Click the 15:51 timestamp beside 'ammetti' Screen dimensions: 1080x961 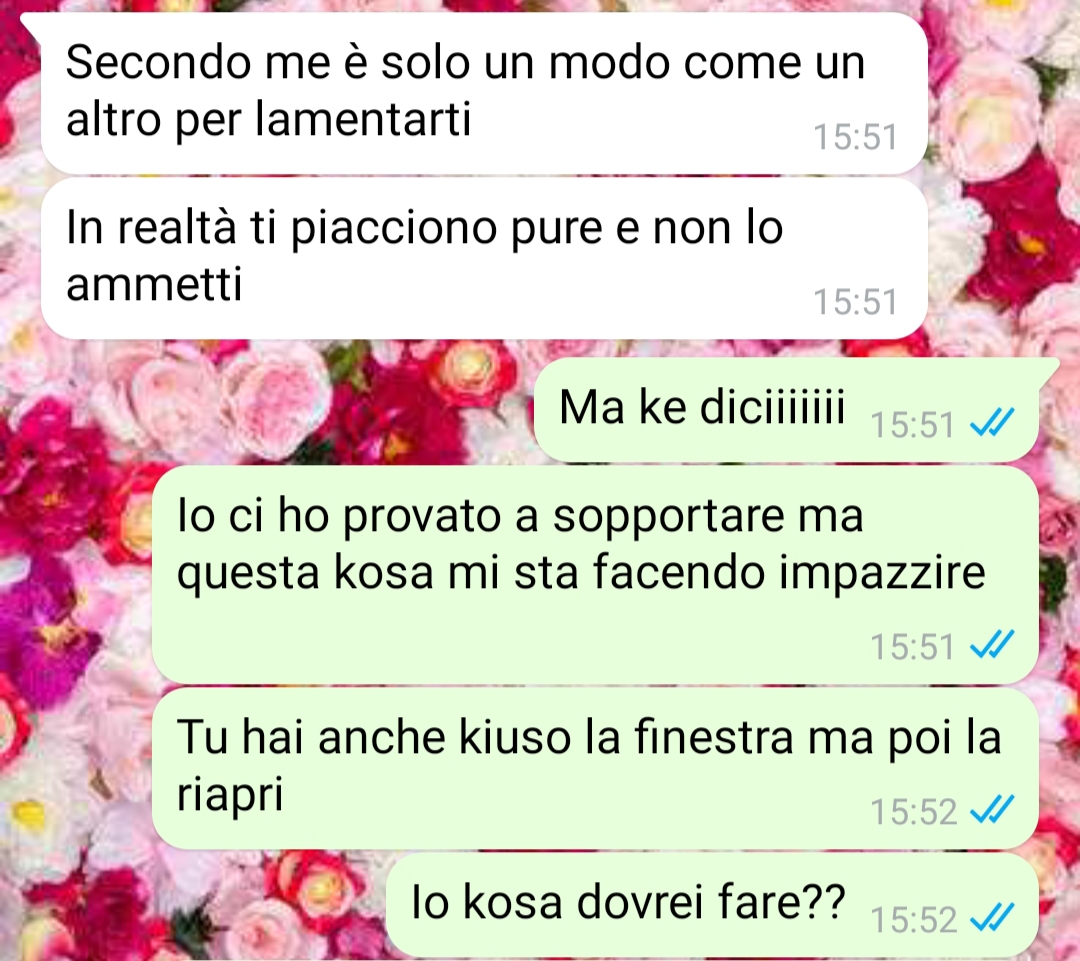pos(855,302)
